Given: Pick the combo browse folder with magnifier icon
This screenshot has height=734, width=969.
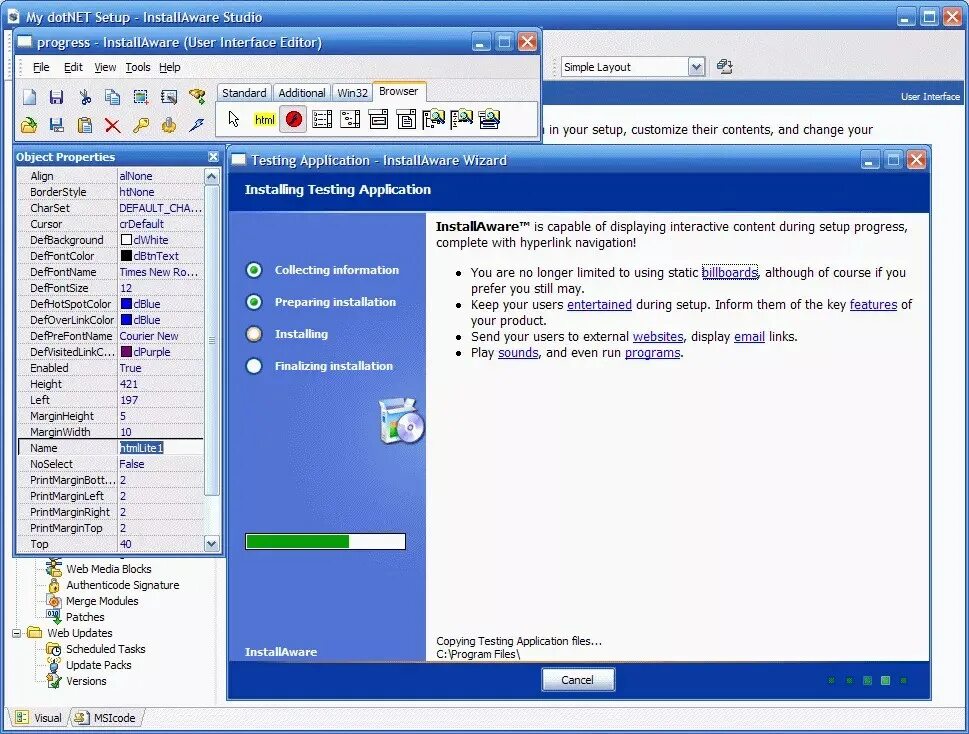Looking at the screenshot, I should tap(489, 119).
